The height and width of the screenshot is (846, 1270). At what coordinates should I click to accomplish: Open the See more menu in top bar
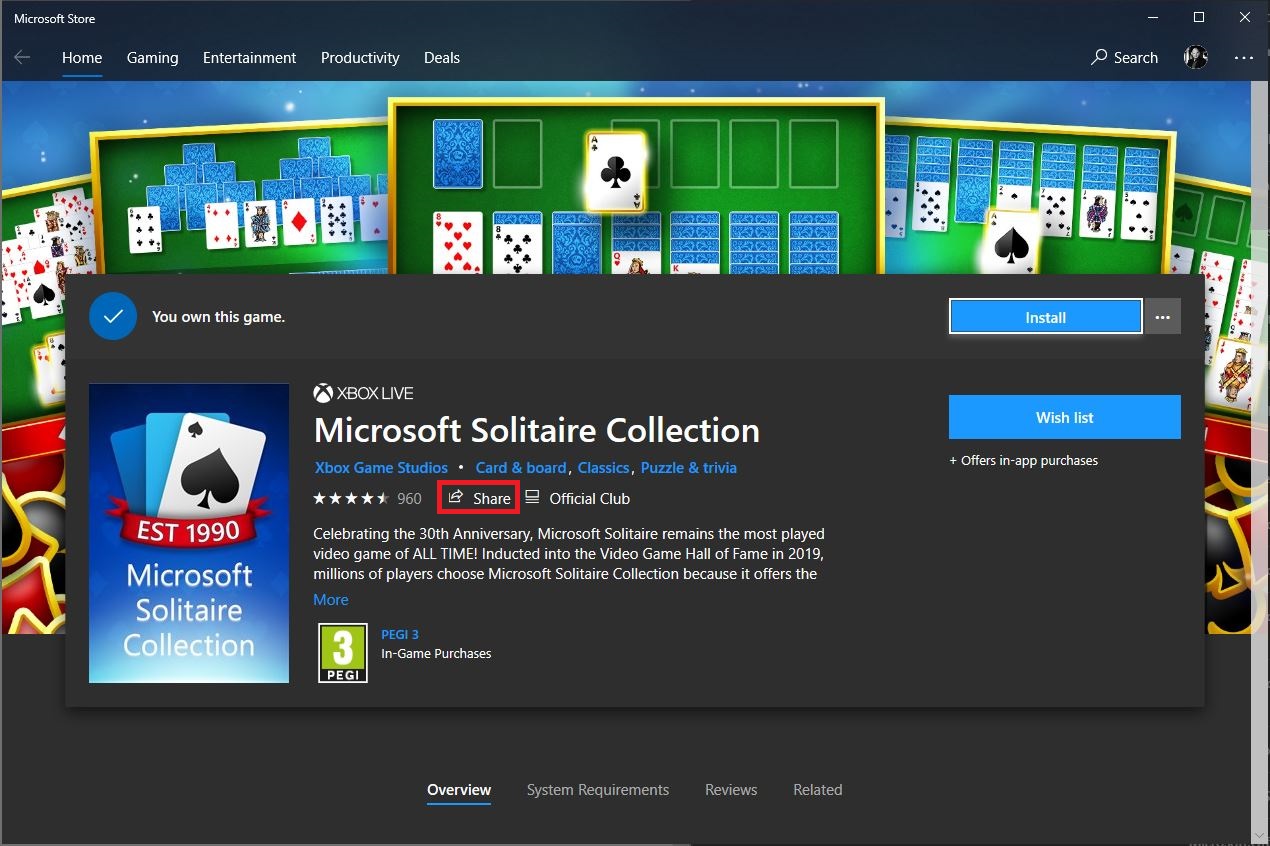pos(1243,58)
